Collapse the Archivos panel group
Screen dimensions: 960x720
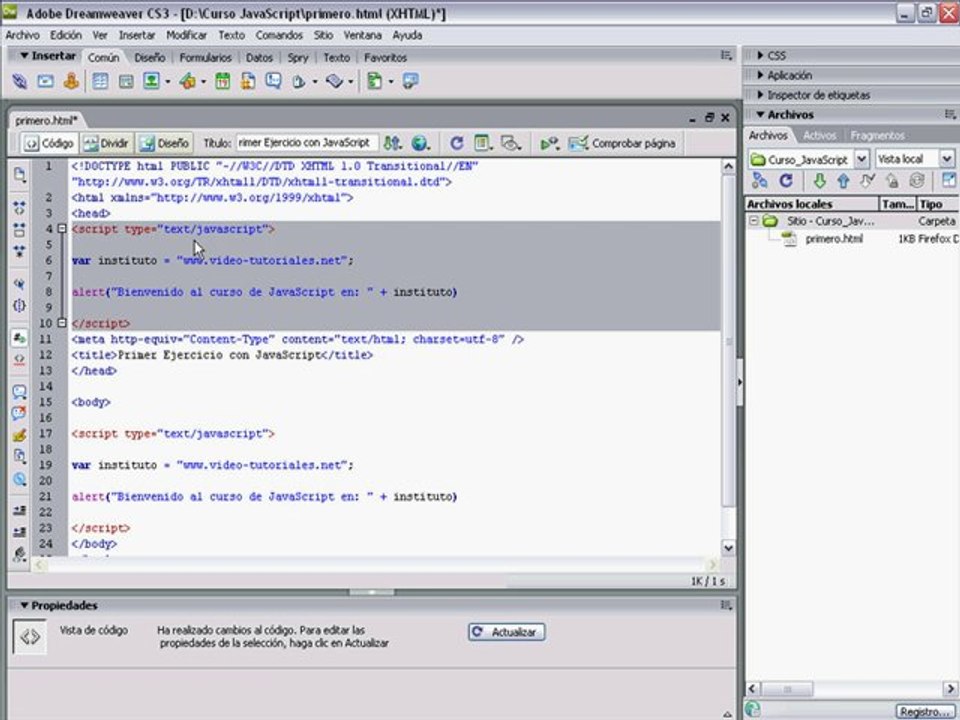760,114
